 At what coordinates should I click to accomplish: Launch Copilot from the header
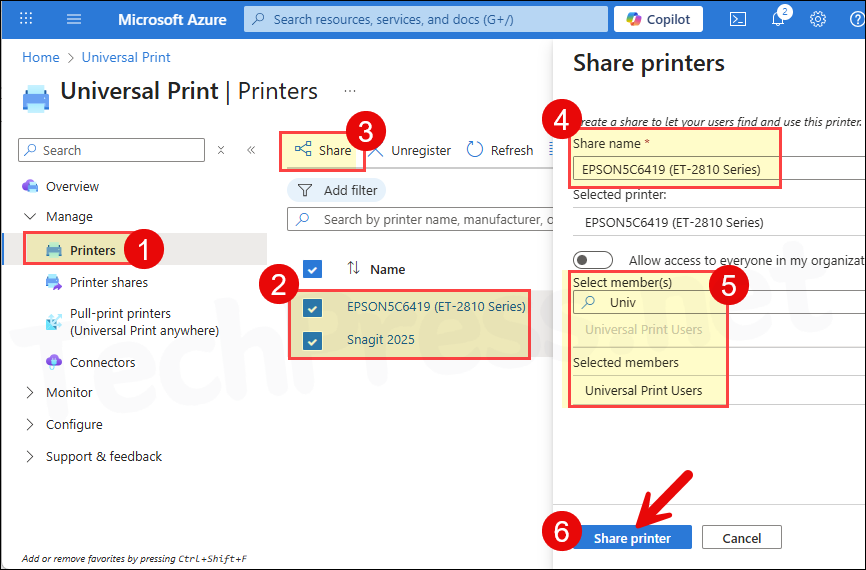(658, 19)
